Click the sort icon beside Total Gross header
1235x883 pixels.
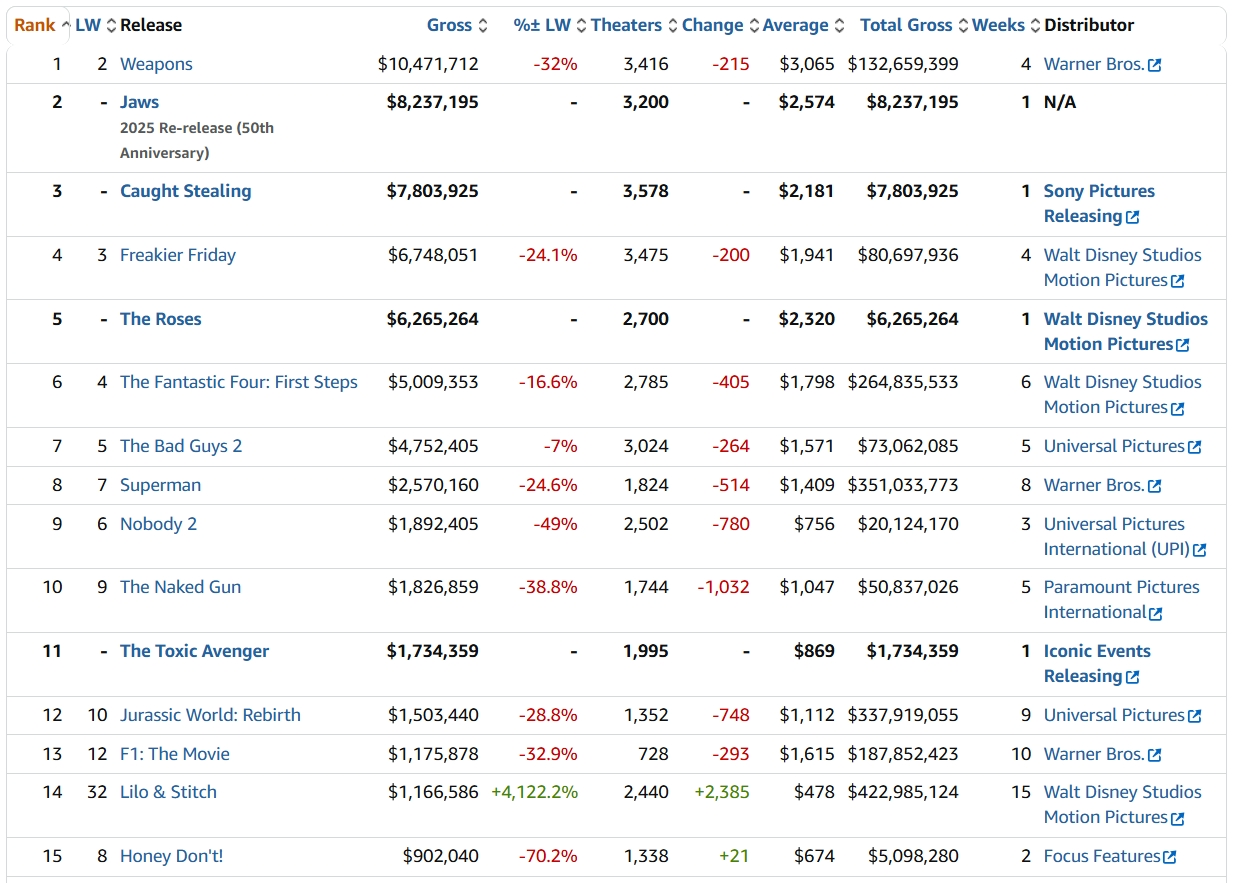pyautogui.click(x=963, y=25)
